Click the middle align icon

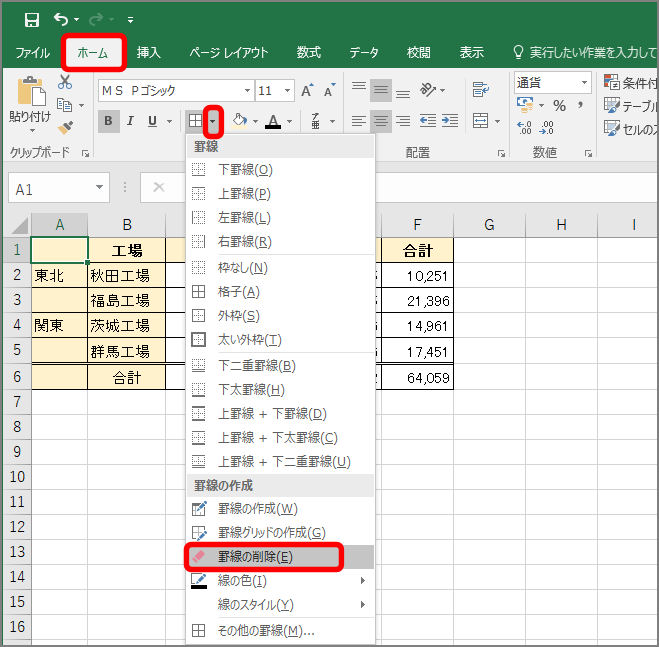pyautogui.click(x=381, y=90)
